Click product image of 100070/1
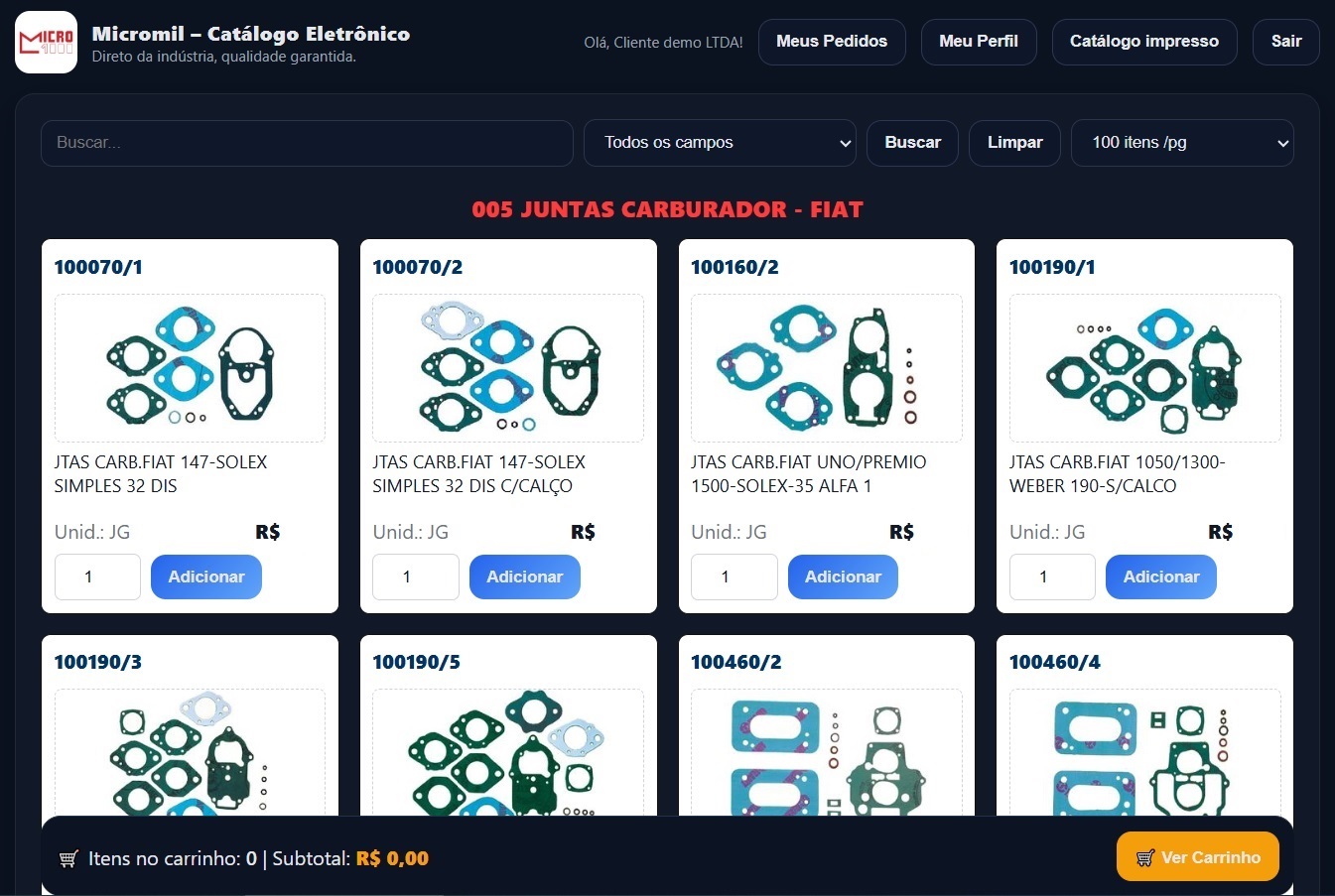Image resolution: width=1335 pixels, height=896 pixels. click(x=190, y=368)
